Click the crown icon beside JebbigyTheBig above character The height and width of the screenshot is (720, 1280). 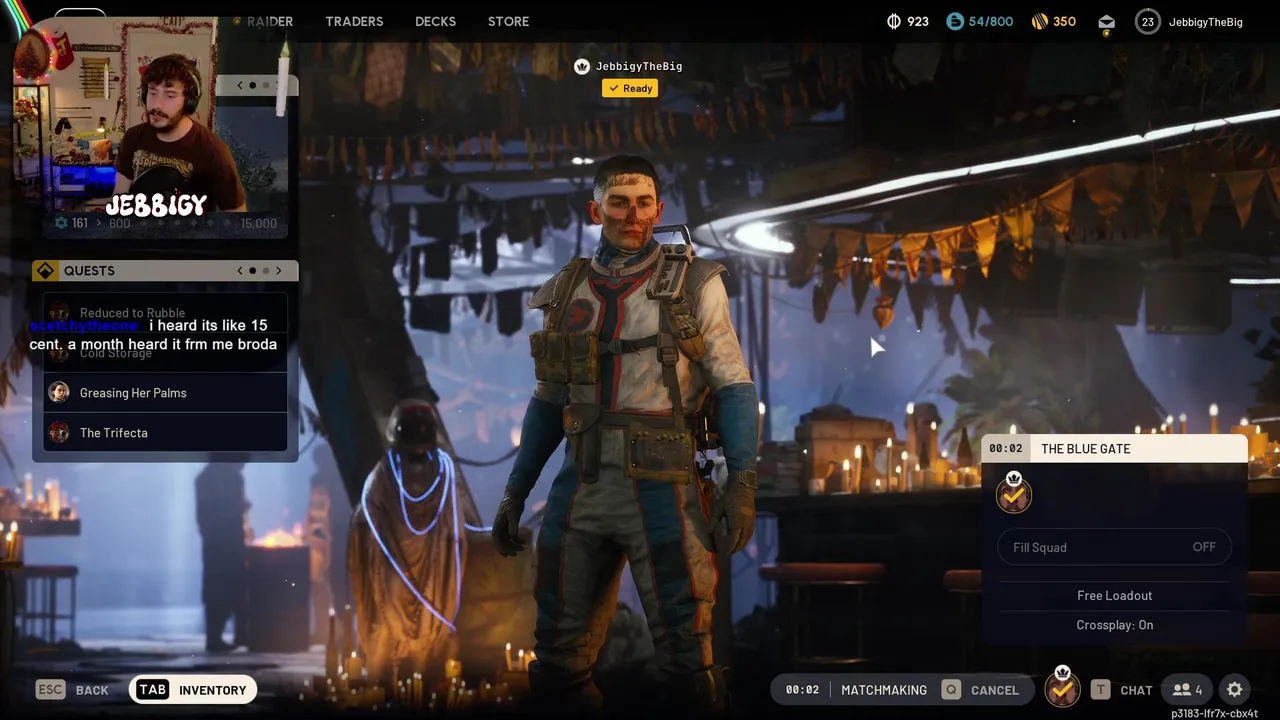[x=582, y=66]
